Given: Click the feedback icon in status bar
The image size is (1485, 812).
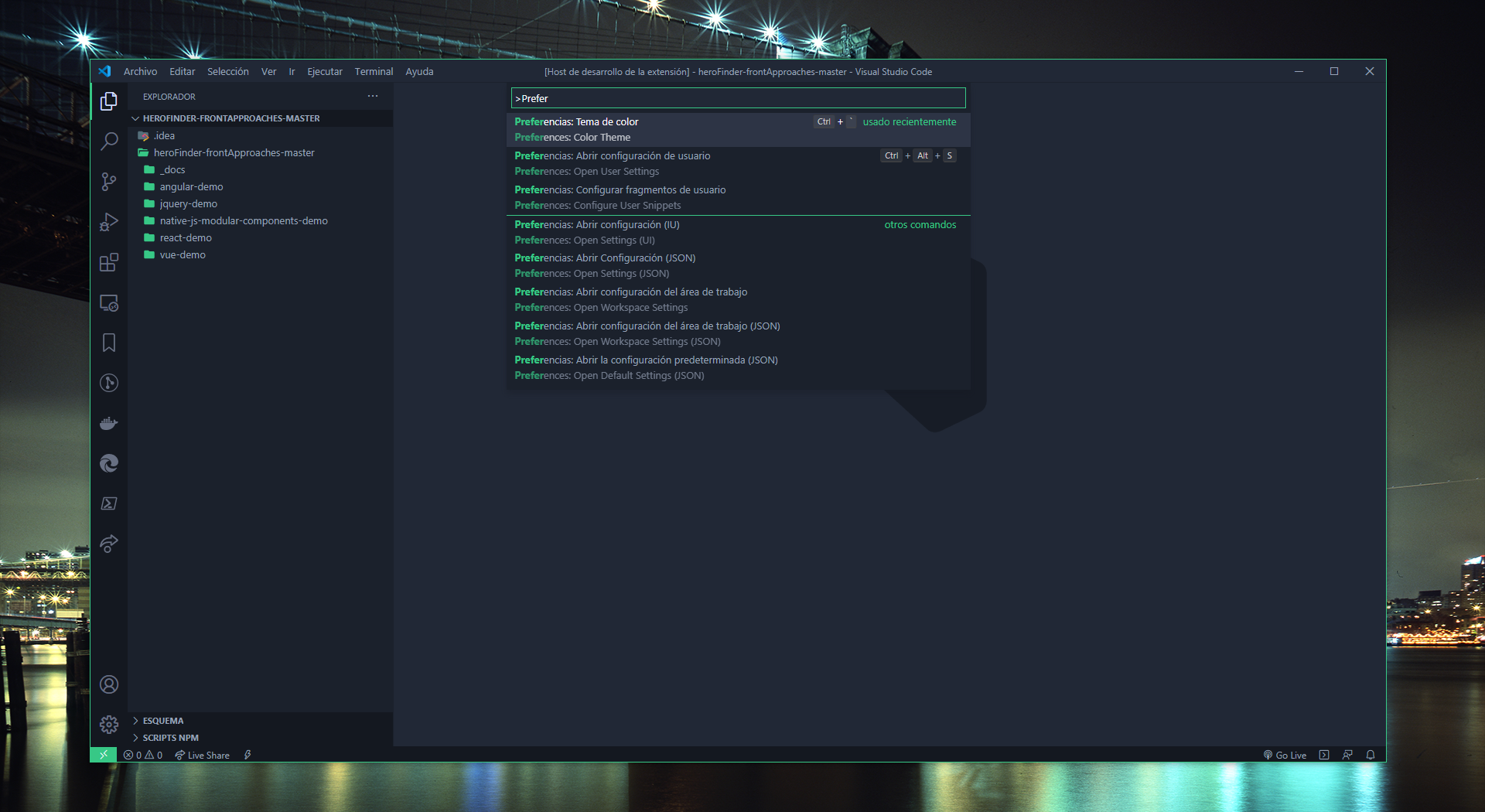Looking at the screenshot, I should pos(1347,755).
